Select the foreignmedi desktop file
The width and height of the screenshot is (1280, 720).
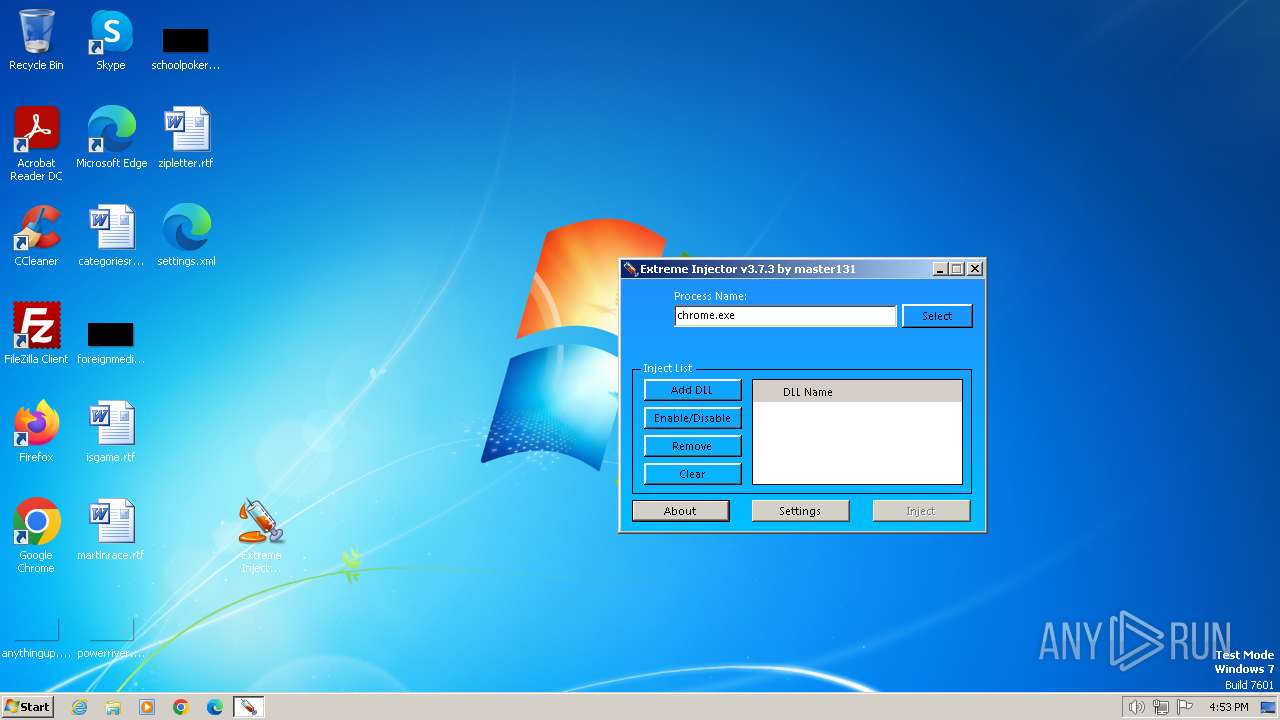pyautogui.click(x=111, y=342)
